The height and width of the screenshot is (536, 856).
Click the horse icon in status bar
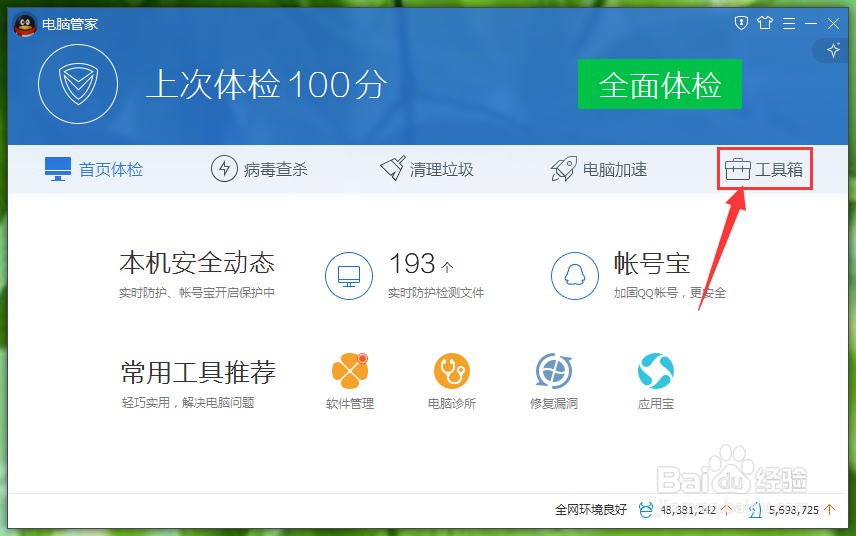point(756,510)
